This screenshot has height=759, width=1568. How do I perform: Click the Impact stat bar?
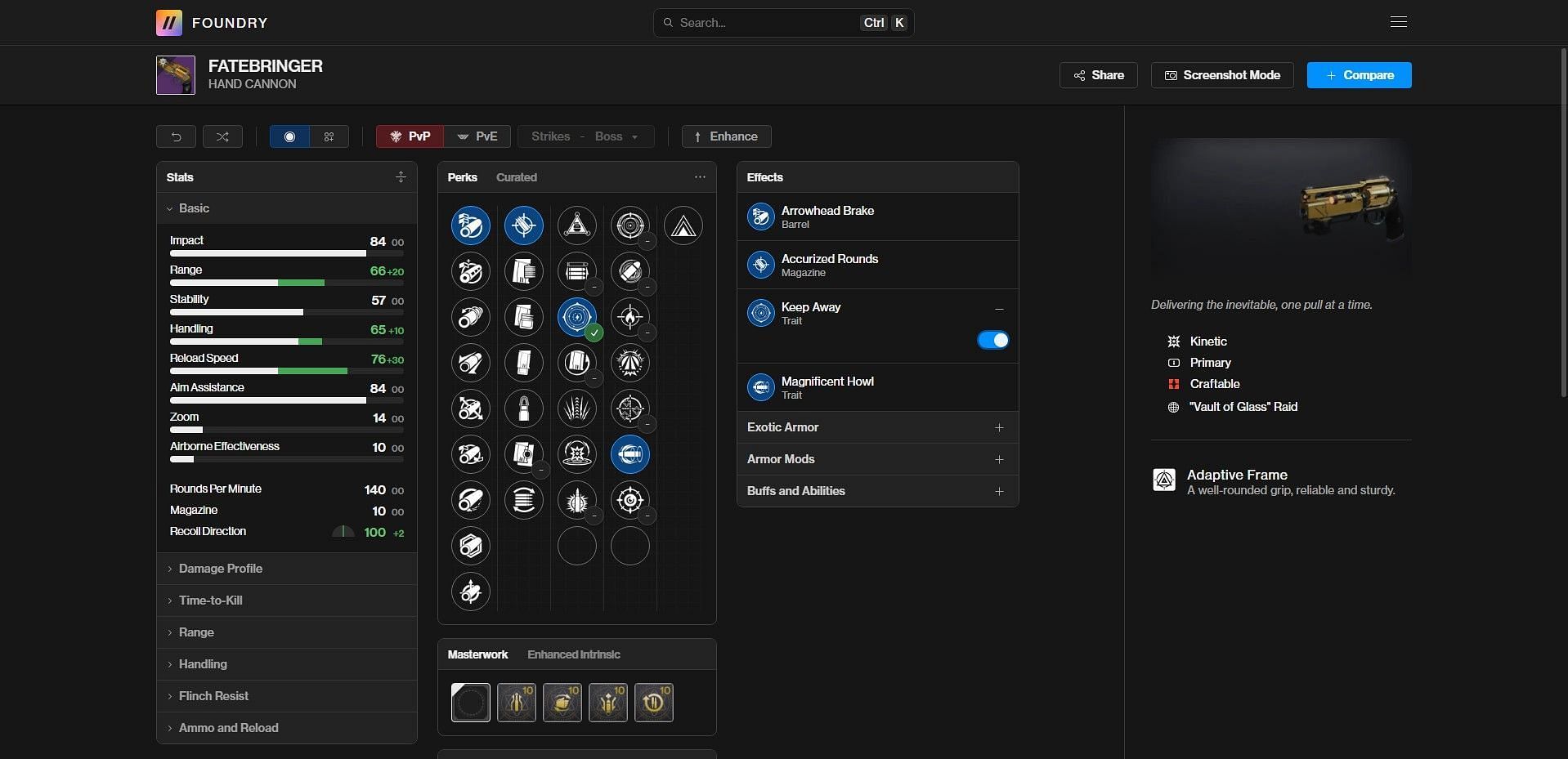[286, 253]
